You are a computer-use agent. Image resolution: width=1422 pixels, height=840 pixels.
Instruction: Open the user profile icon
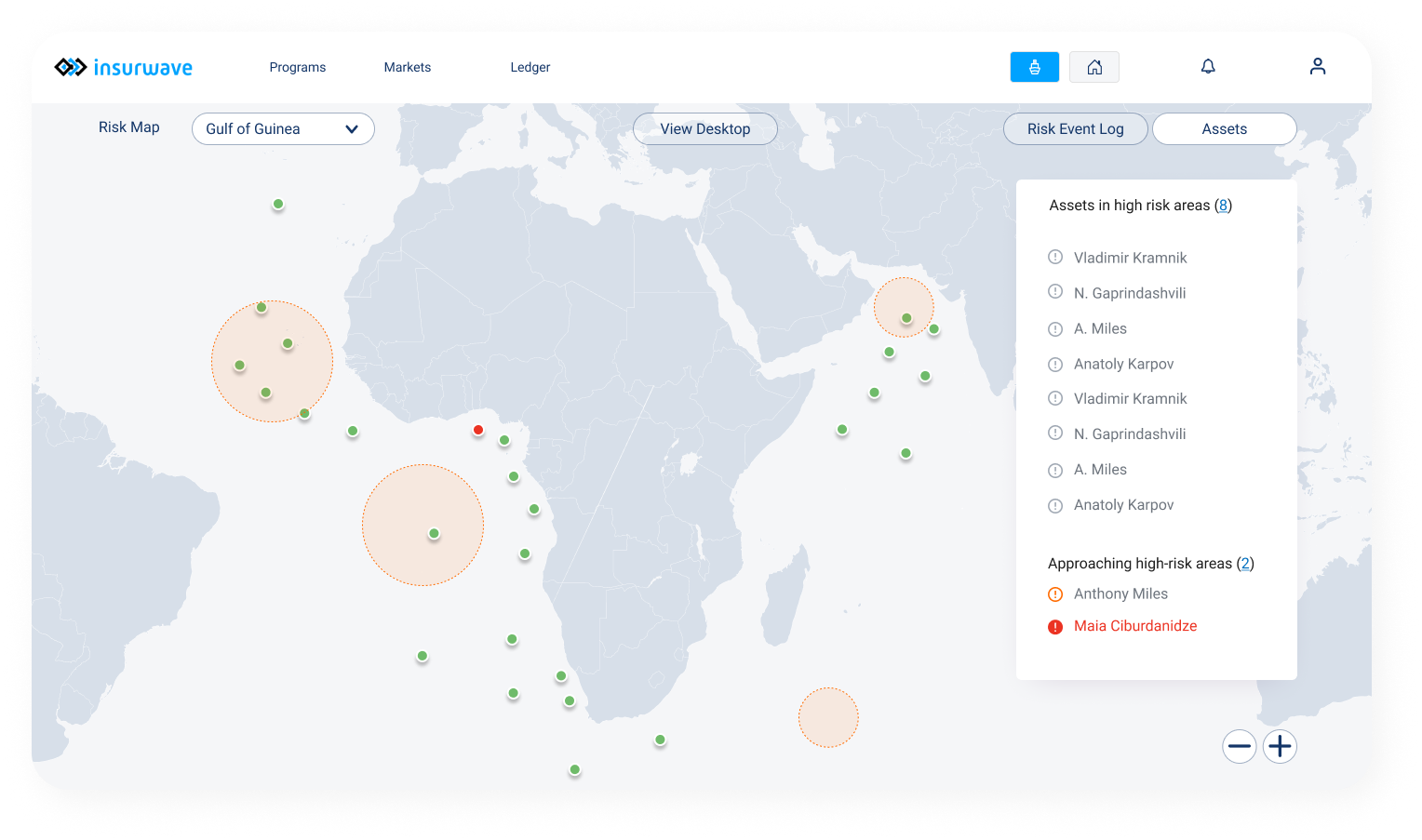[x=1318, y=66]
